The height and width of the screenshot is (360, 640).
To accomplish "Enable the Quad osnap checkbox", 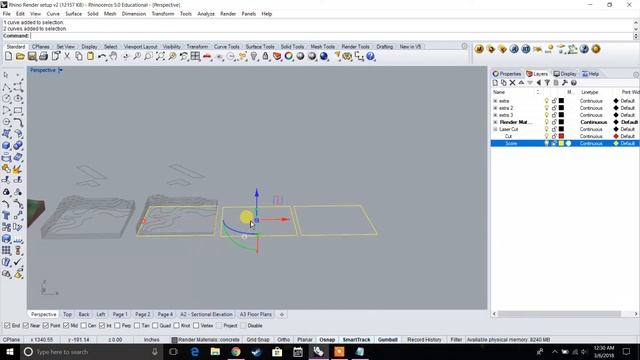I will tap(155, 326).
